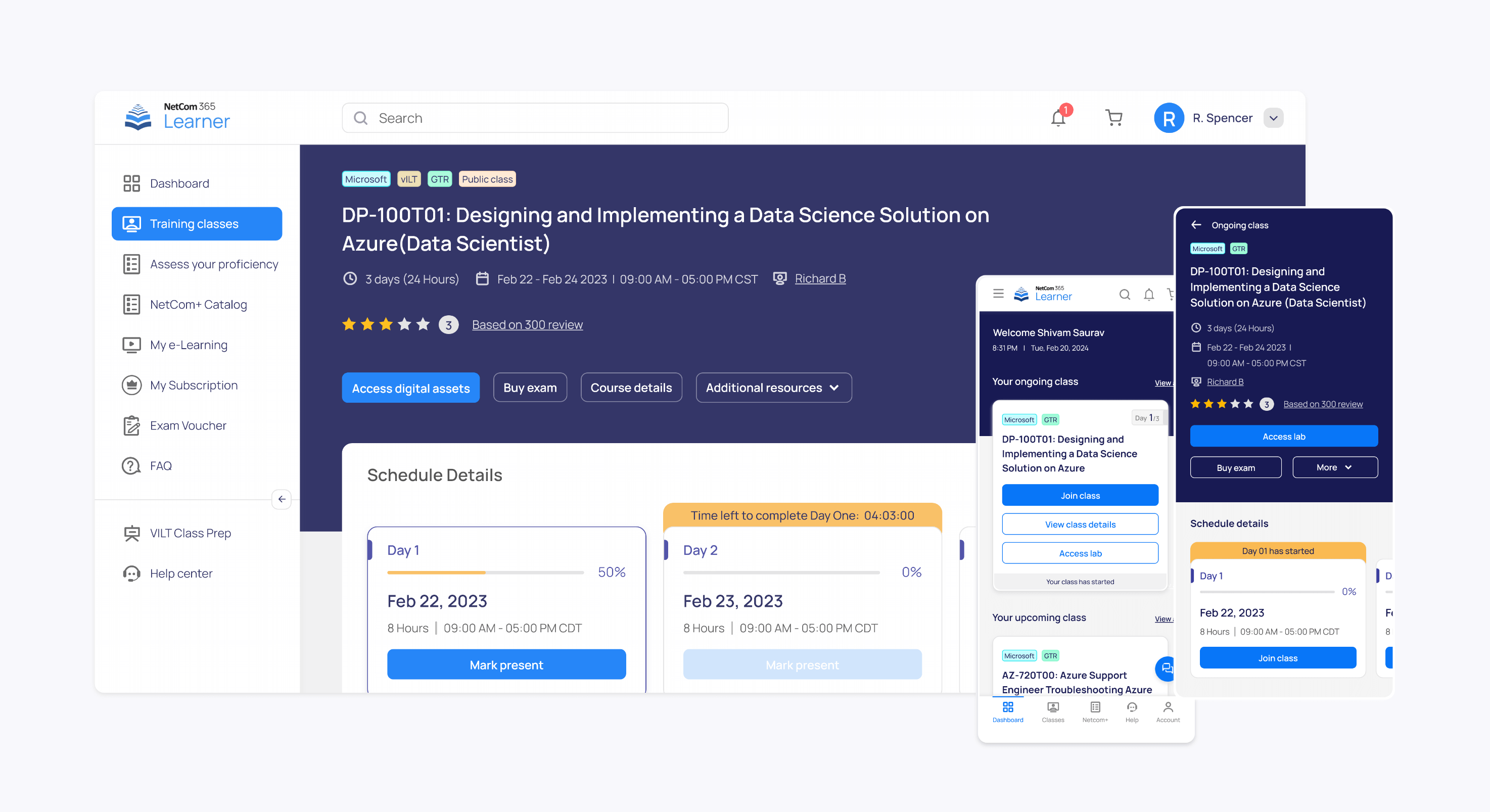Click the Microsoft tag on desktop course header

coord(365,179)
